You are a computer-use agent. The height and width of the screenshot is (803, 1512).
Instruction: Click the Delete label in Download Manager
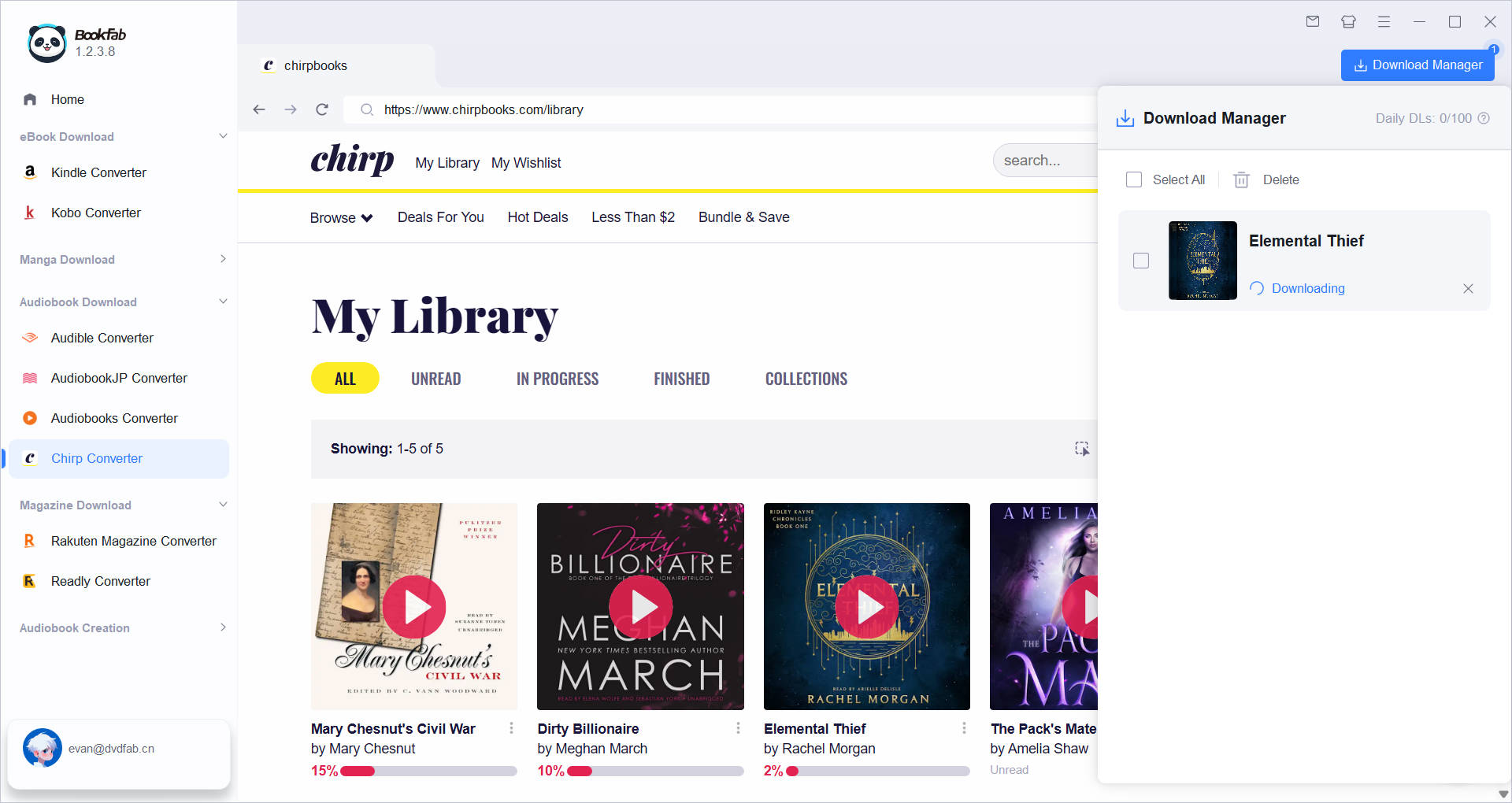tap(1280, 179)
